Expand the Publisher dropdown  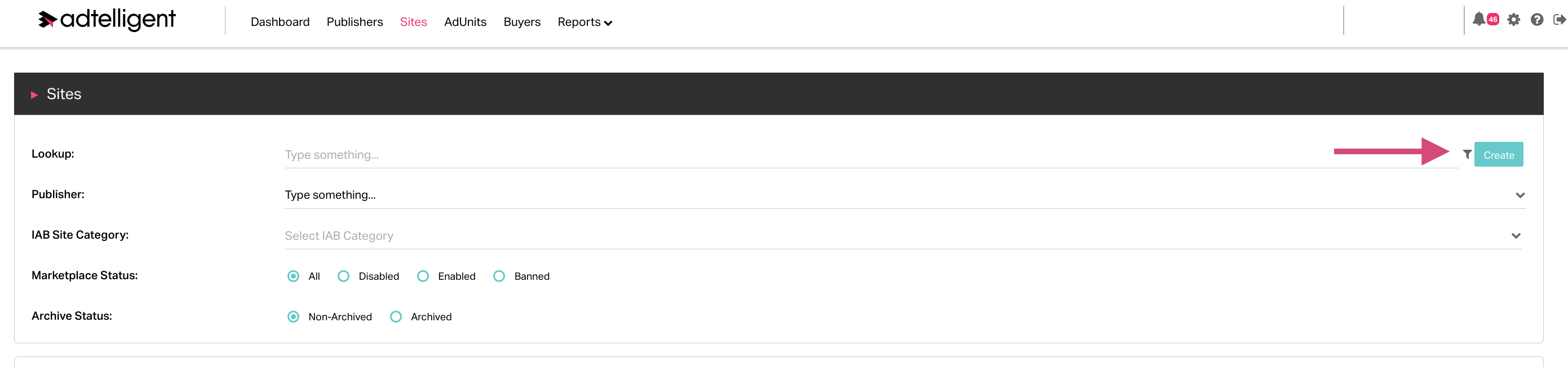pyautogui.click(x=1520, y=196)
